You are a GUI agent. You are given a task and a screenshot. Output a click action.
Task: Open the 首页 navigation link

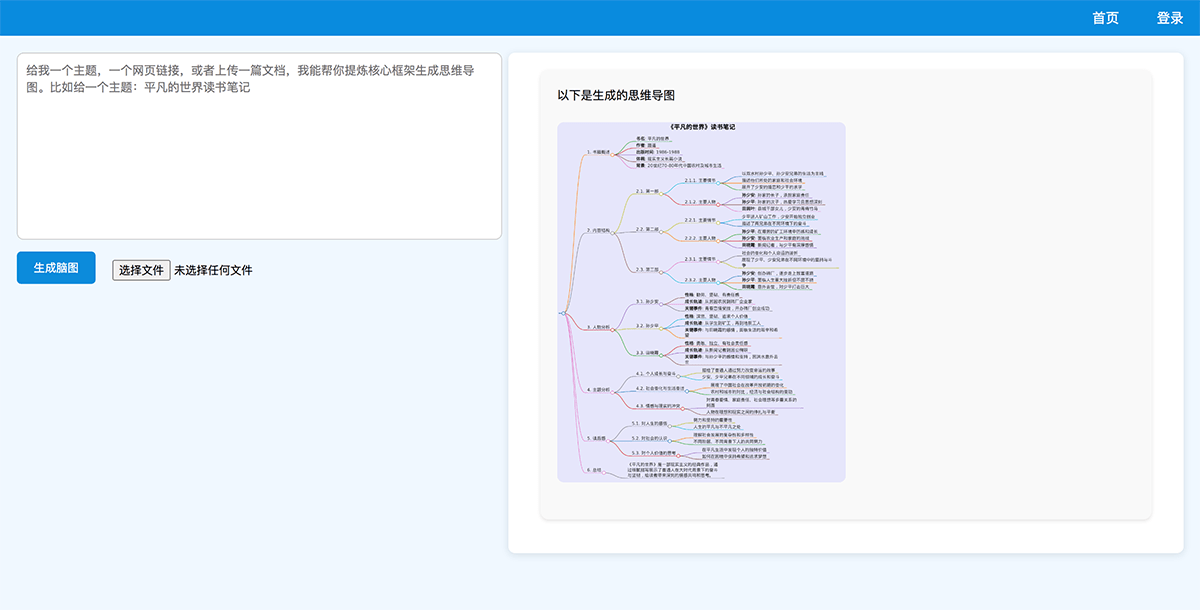tap(1105, 18)
